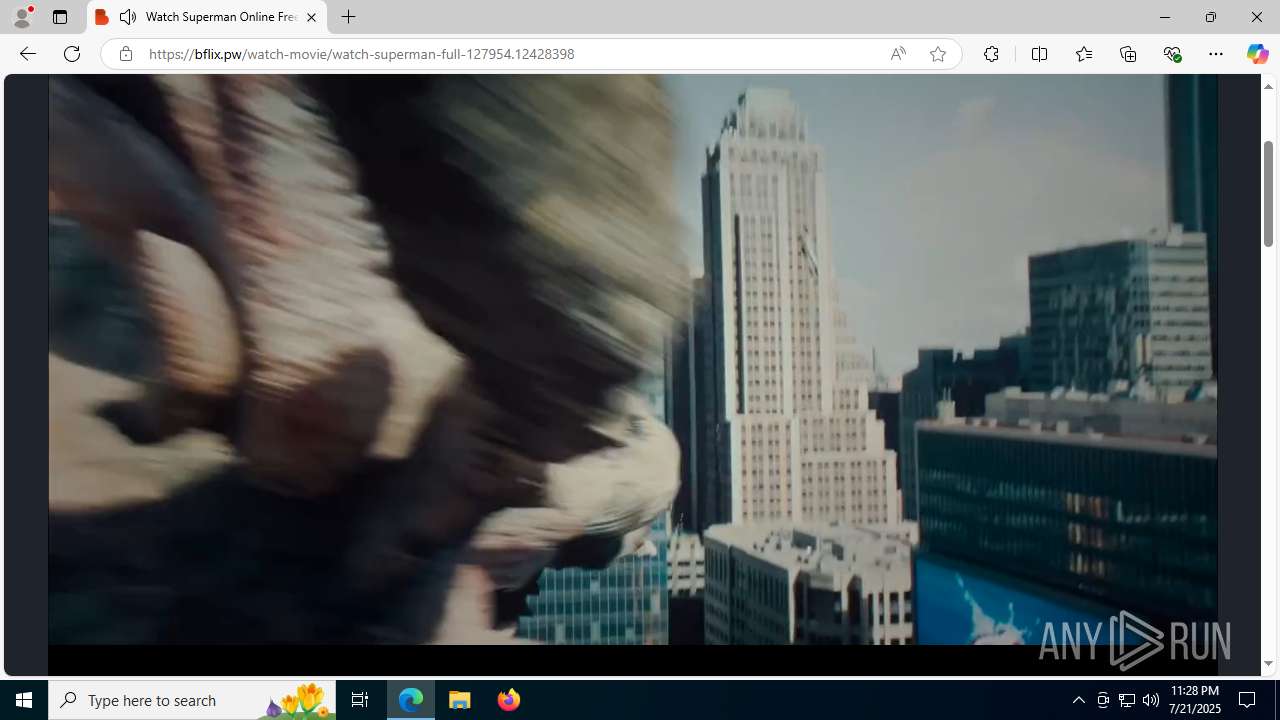Restore down the Edge window

[1210, 17]
